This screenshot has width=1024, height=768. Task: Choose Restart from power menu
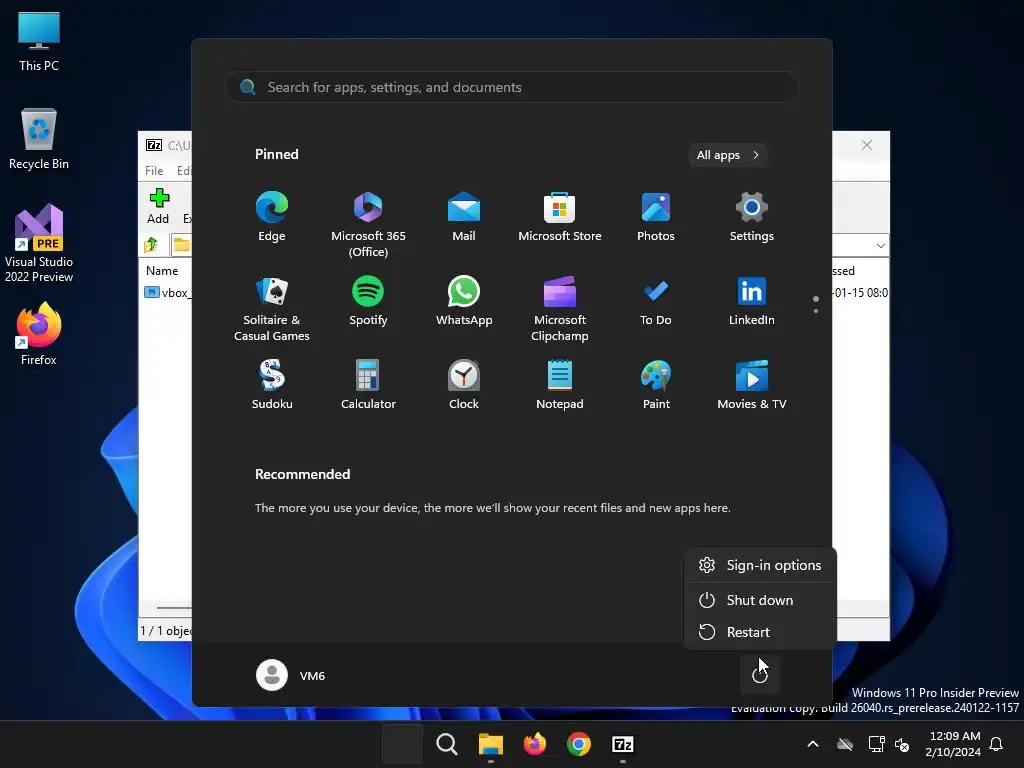tap(760, 632)
